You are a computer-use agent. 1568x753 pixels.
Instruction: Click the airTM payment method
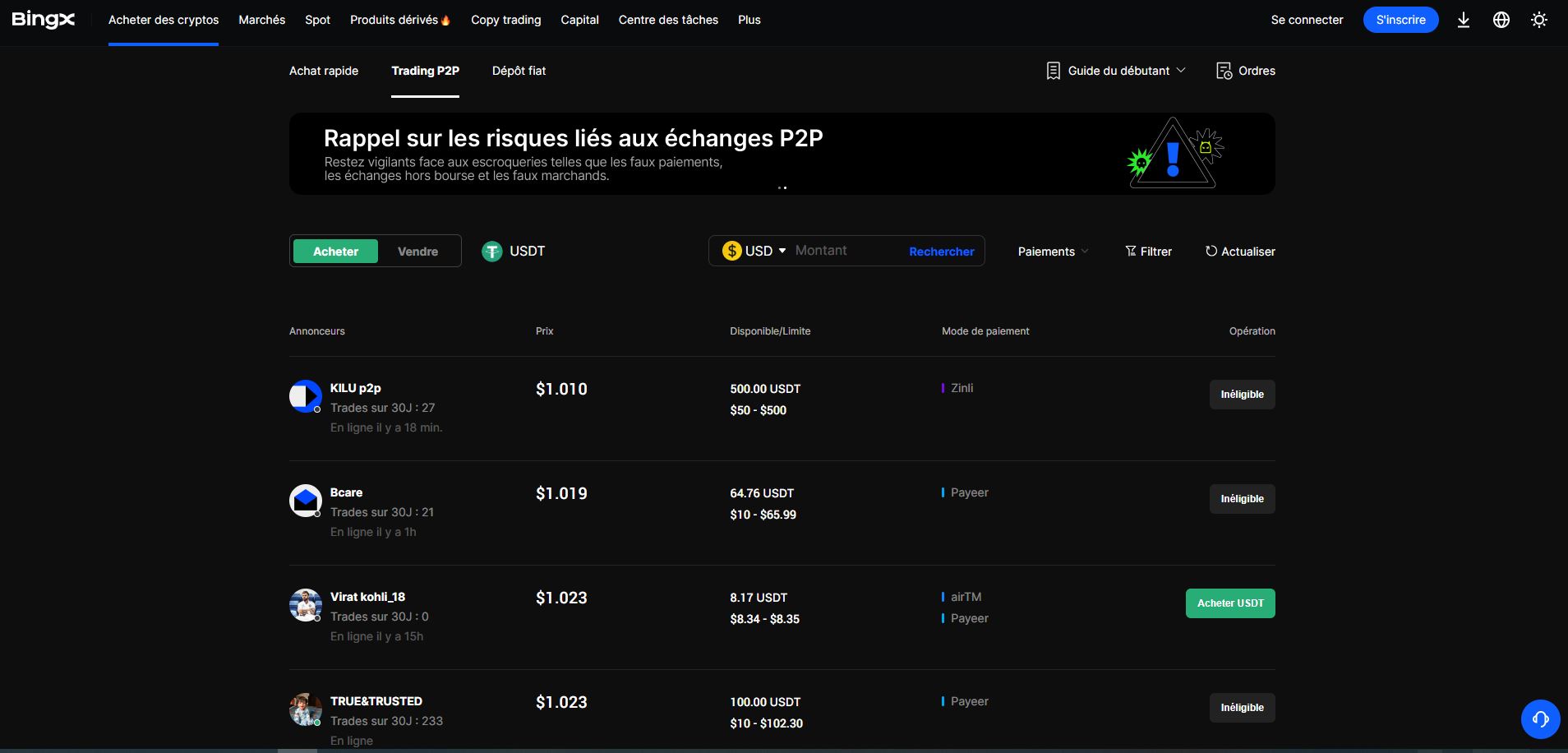click(966, 597)
